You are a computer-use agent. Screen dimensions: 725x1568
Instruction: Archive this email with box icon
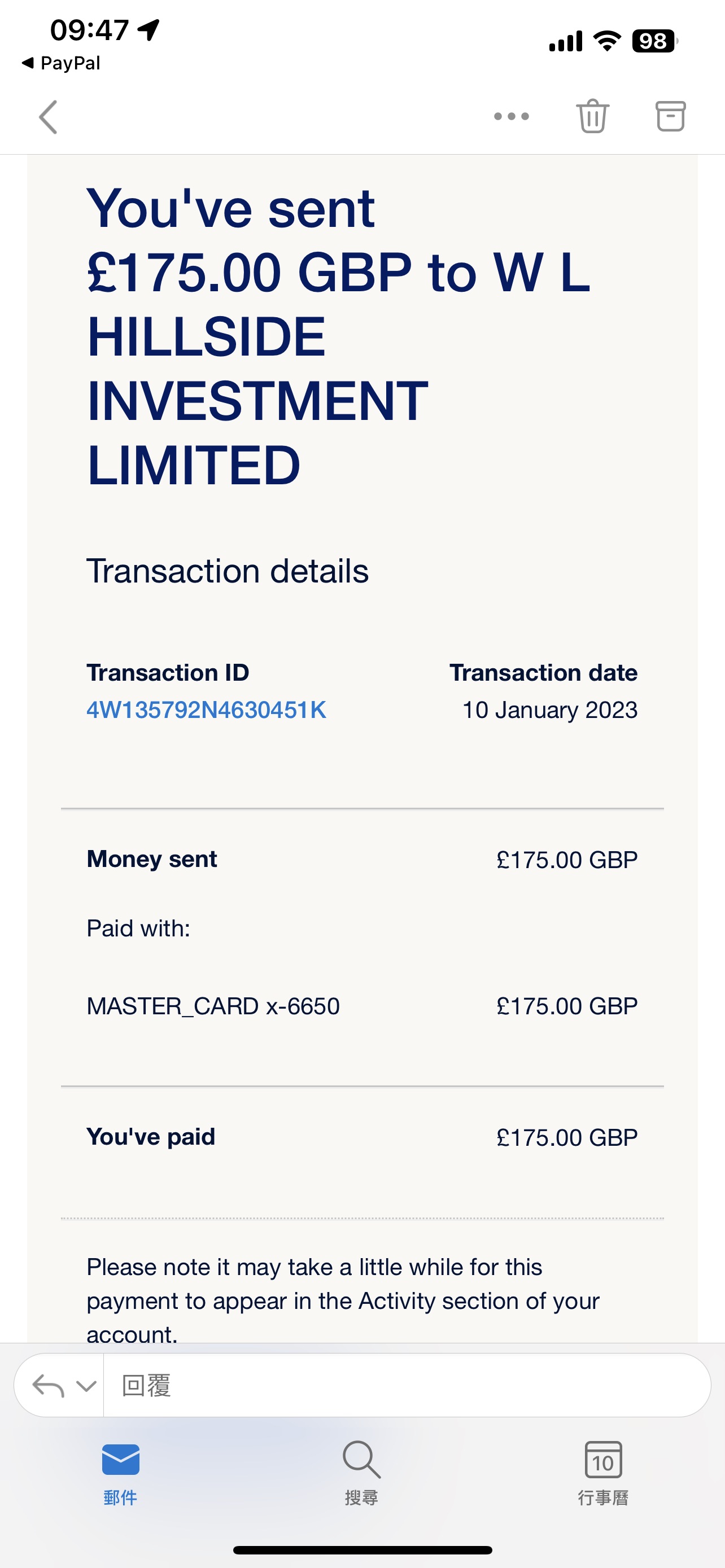pyautogui.click(x=670, y=116)
